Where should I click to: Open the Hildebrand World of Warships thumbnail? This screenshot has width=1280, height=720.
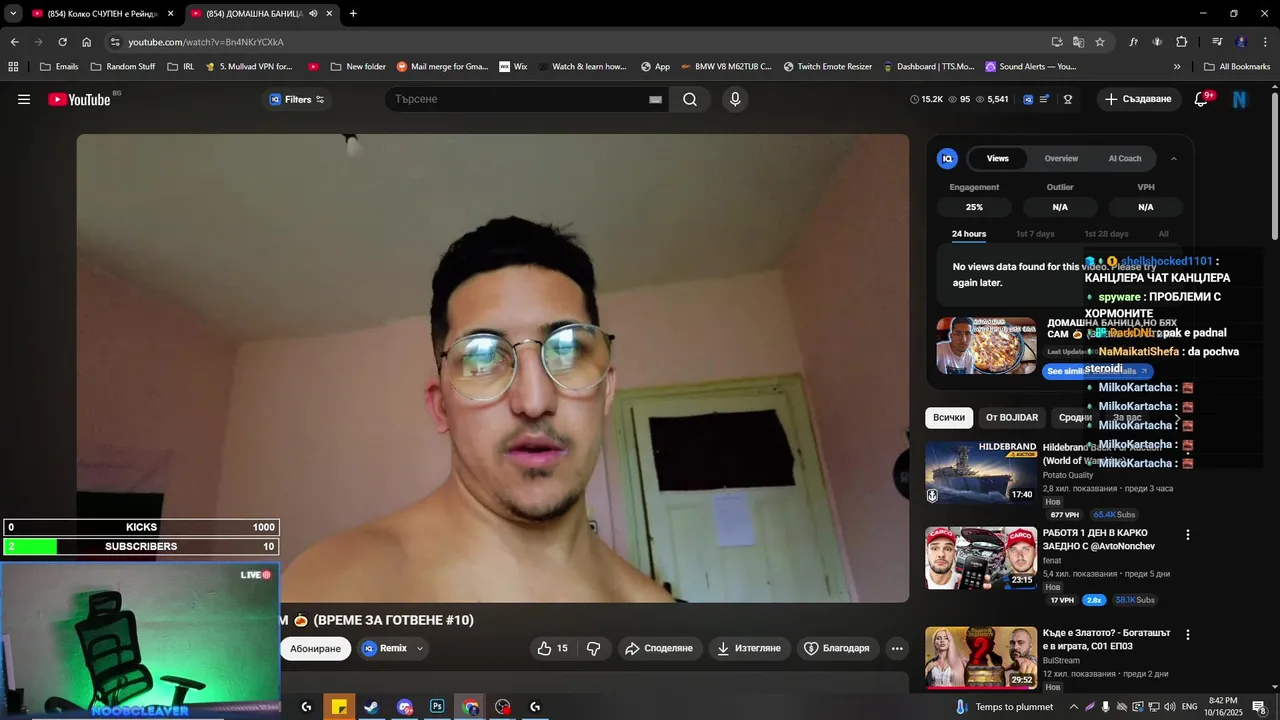click(981, 473)
